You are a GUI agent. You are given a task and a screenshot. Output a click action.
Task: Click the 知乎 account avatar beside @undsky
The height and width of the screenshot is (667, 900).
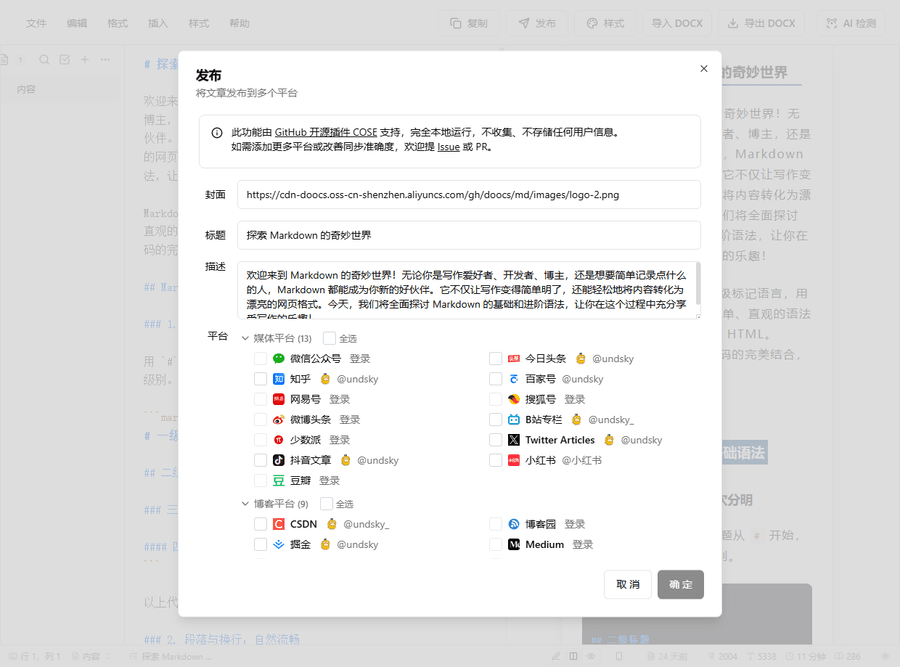[x=325, y=379]
